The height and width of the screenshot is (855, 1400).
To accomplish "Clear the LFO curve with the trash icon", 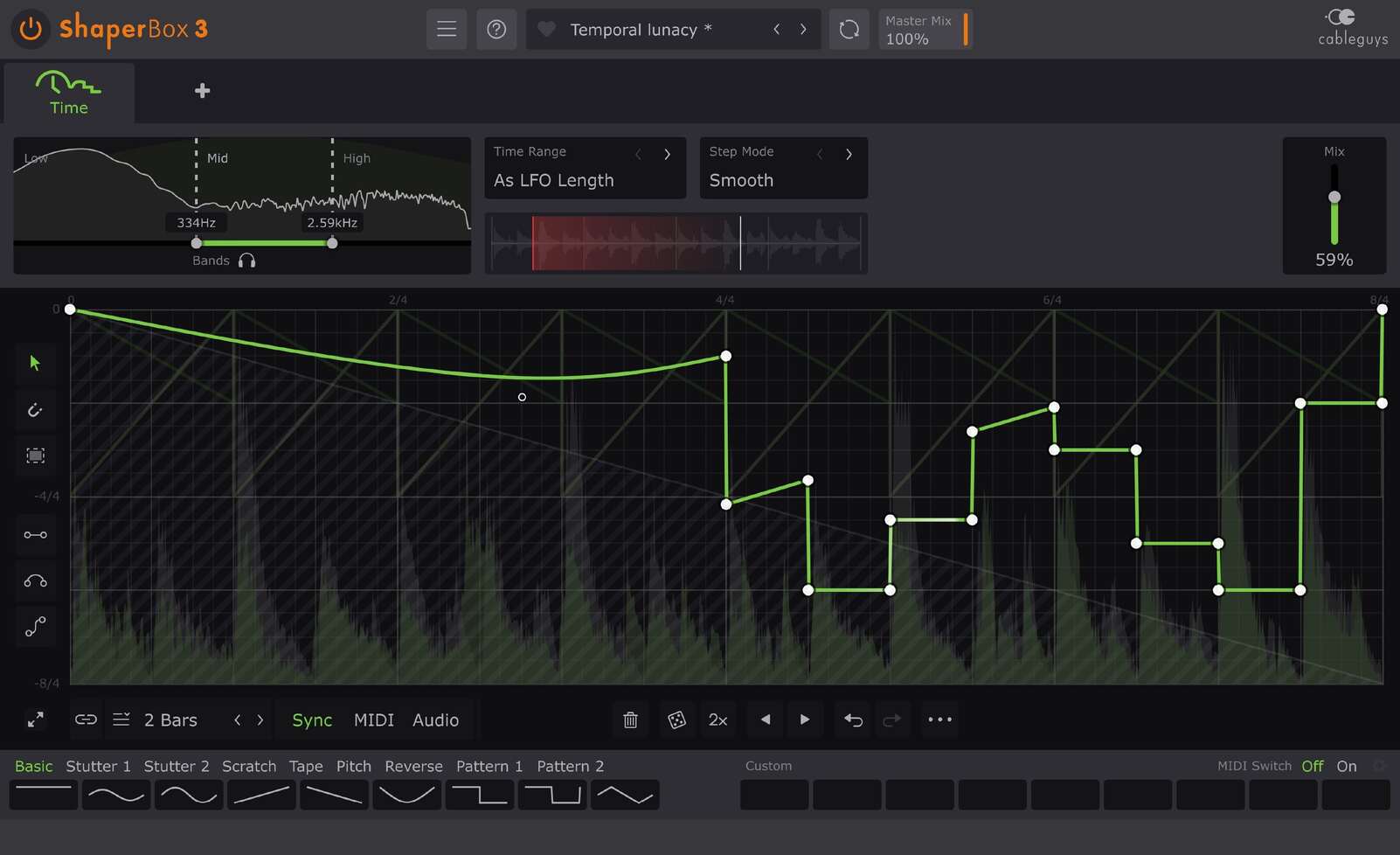I will coord(630,719).
